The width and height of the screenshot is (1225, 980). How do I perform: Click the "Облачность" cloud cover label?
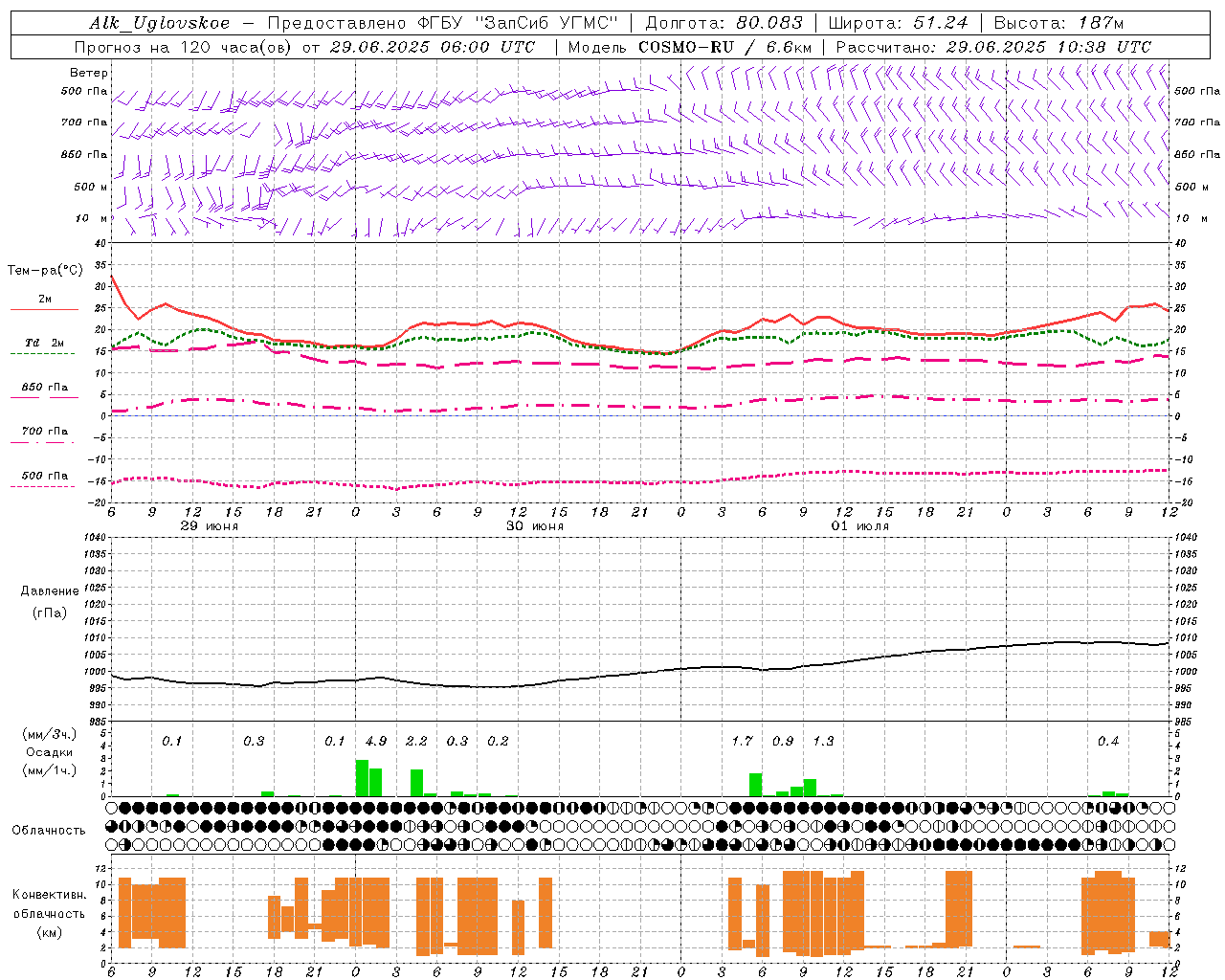click(x=49, y=831)
